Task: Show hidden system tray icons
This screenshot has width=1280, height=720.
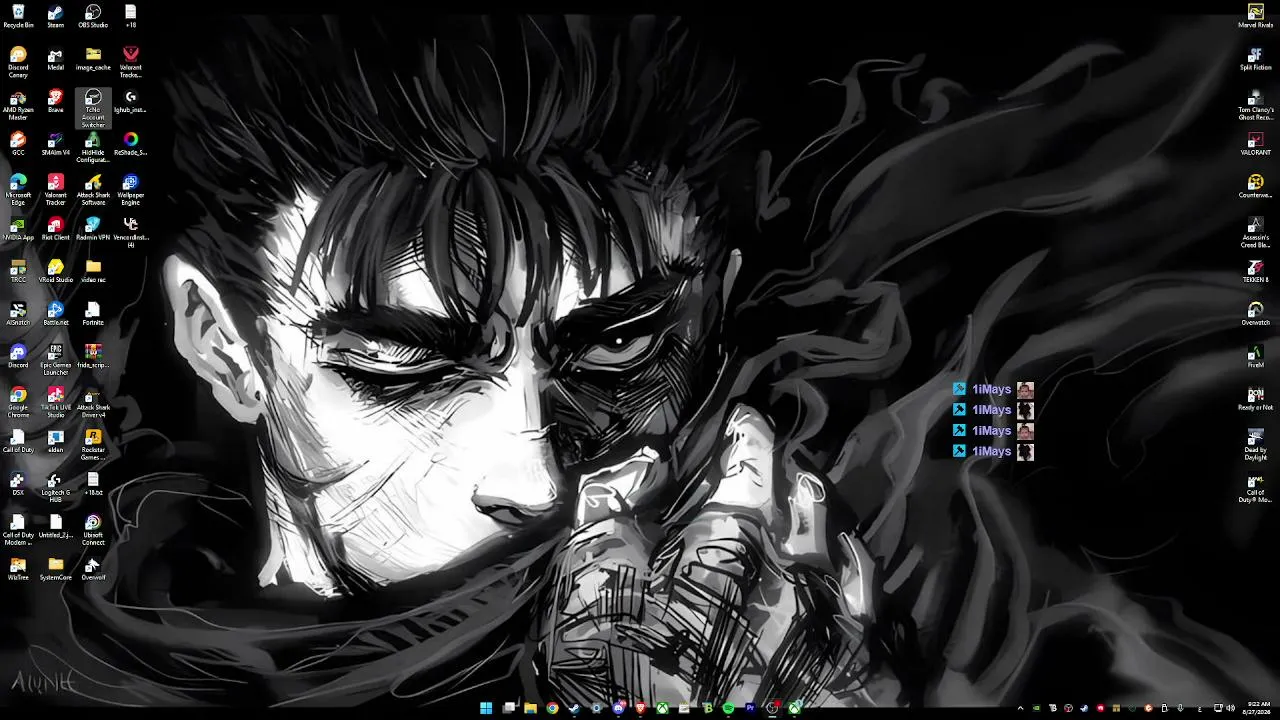Action: coord(1020,708)
